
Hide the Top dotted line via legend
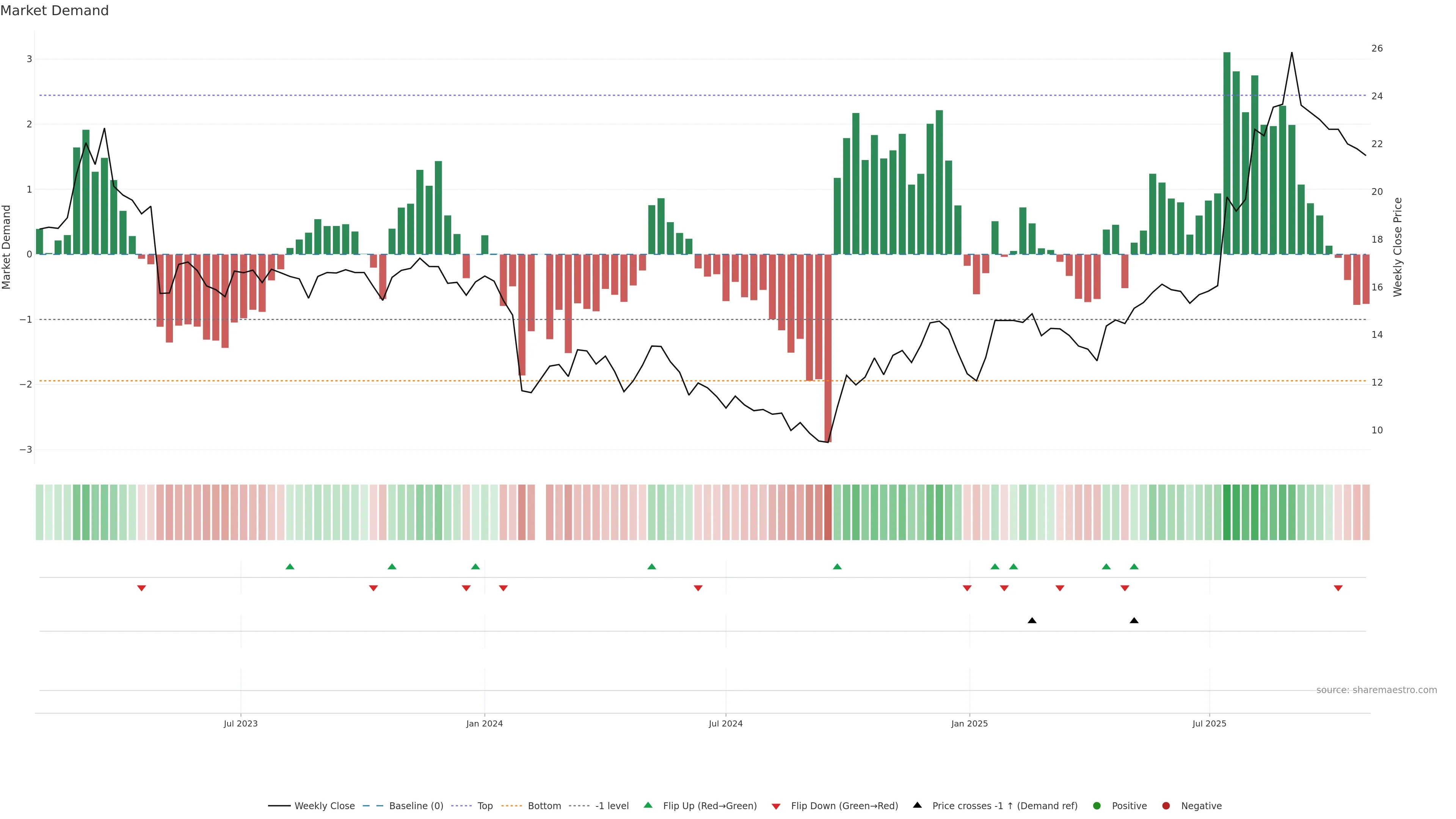point(485,805)
